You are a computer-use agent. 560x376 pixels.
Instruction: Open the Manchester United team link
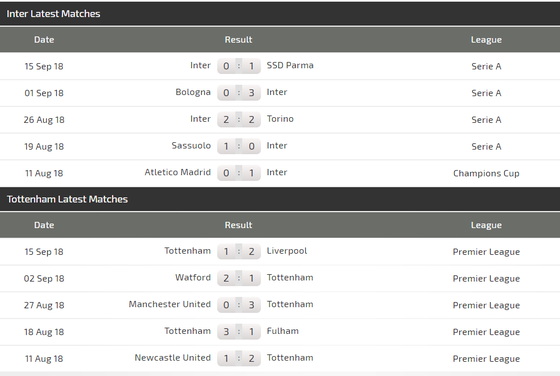click(170, 305)
